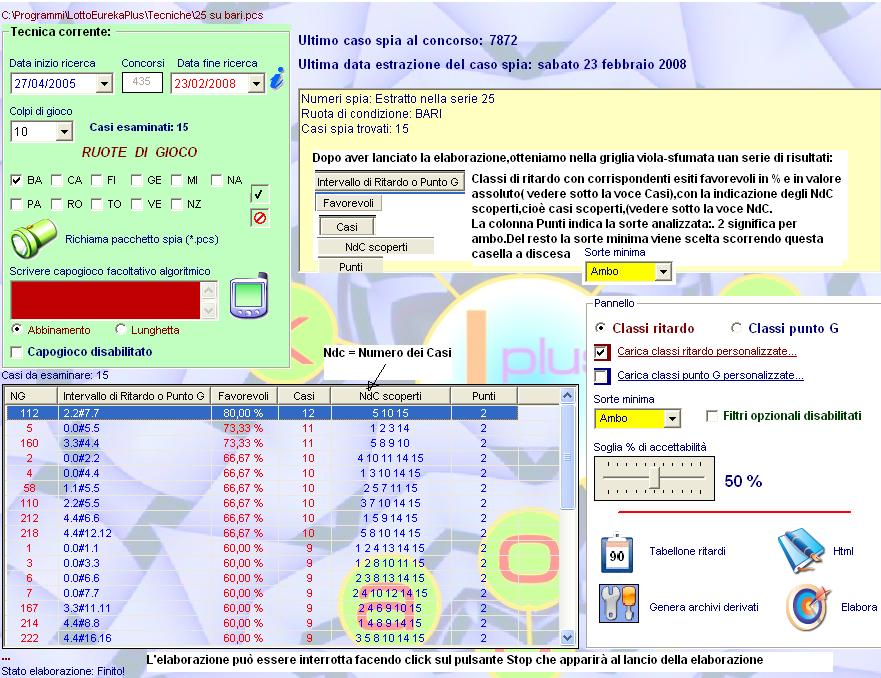Open Carica classi punto G personalizzate link
The width and height of the screenshot is (881, 678).
[710, 375]
